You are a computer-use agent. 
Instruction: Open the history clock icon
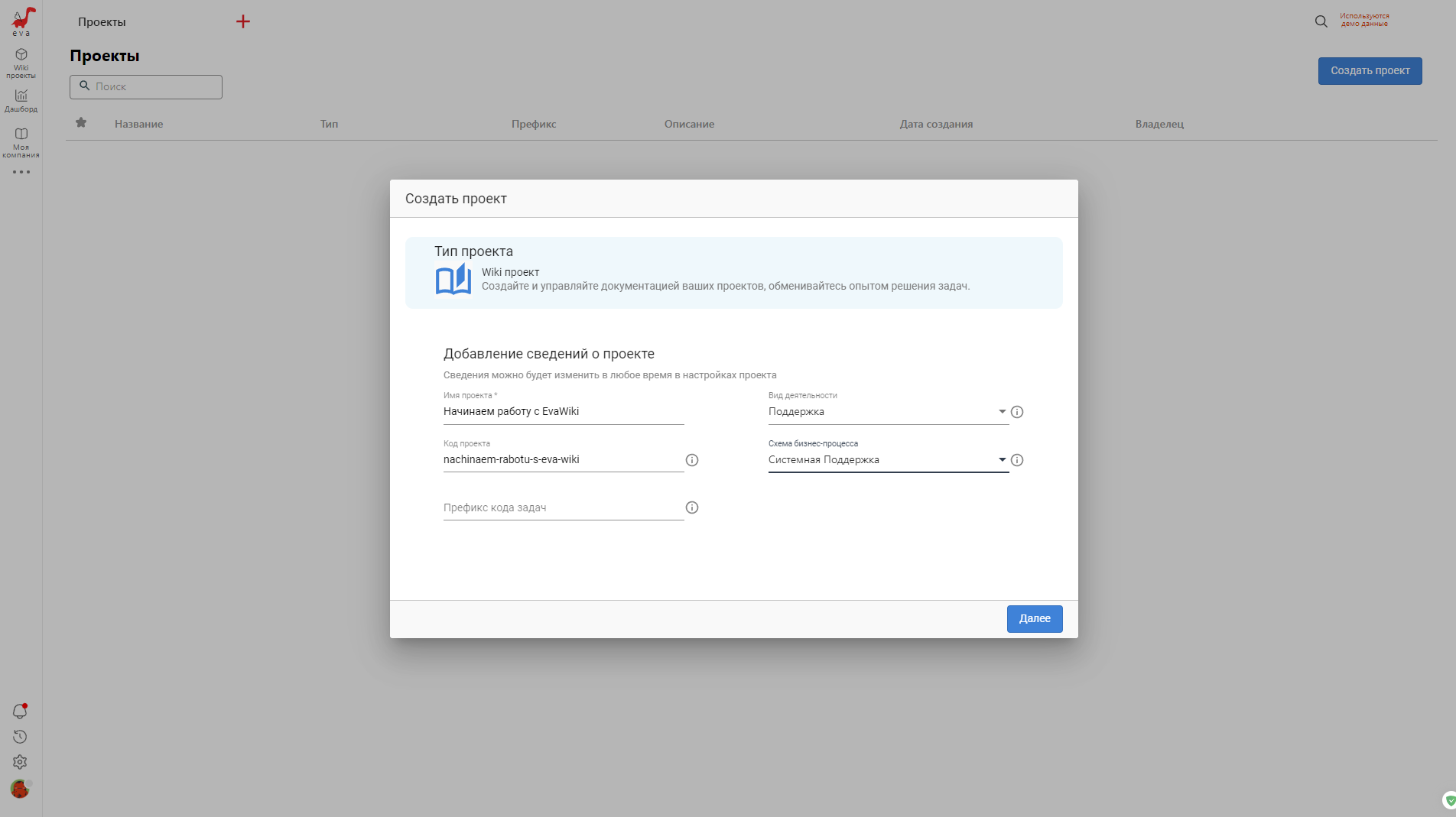coord(21,737)
